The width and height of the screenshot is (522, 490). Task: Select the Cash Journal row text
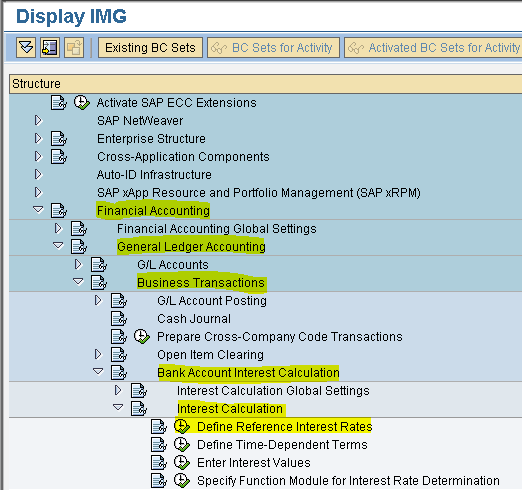(194, 319)
